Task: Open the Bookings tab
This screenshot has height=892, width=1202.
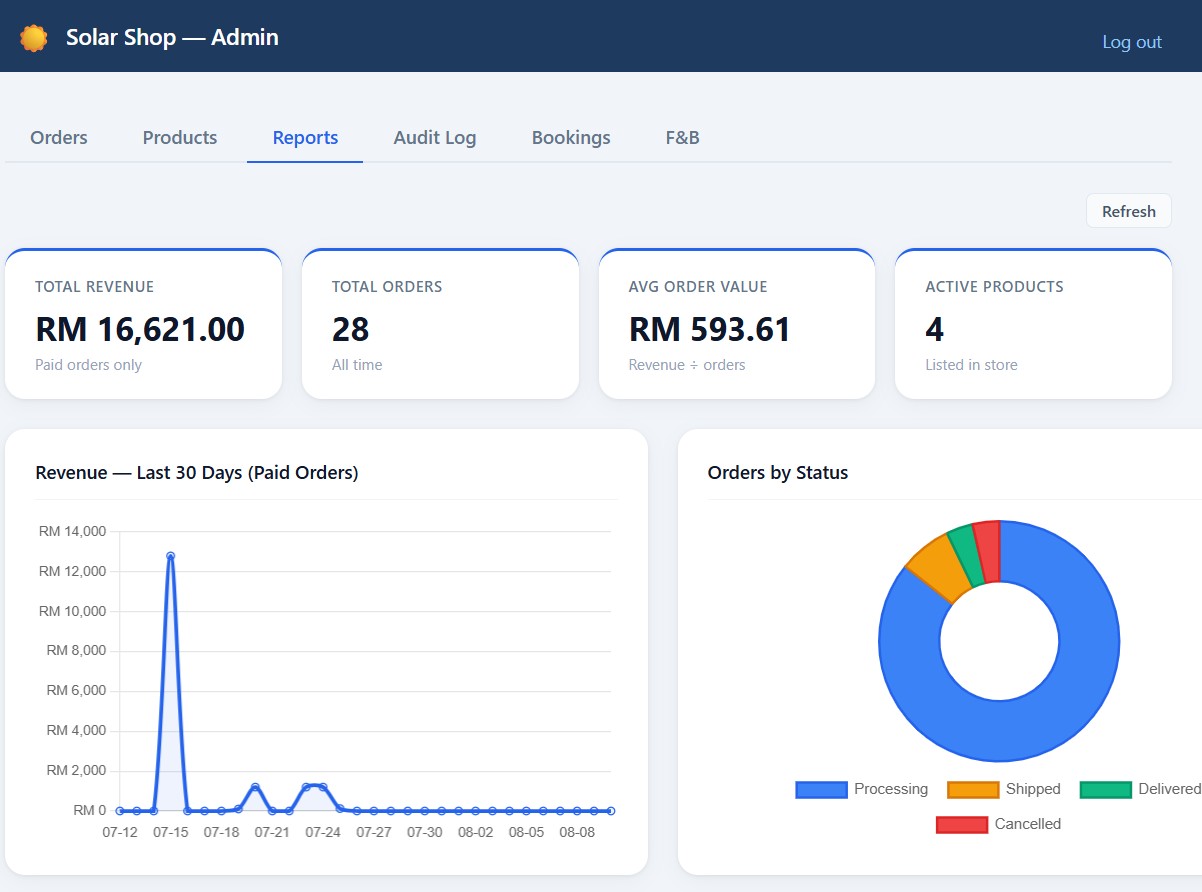Action: pyautogui.click(x=571, y=138)
